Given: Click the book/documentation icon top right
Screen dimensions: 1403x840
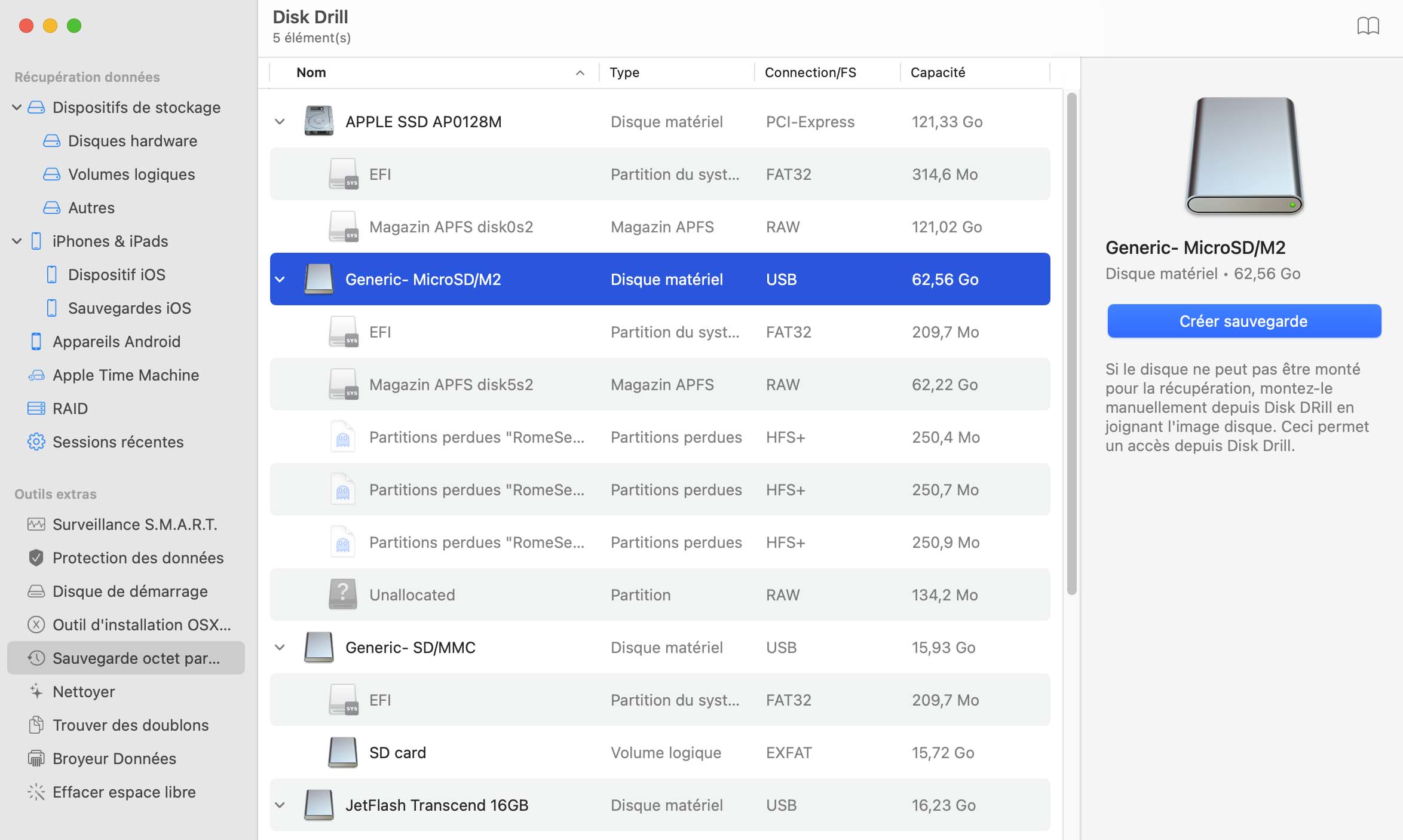Looking at the screenshot, I should pyautogui.click(x=1368, y=25).
